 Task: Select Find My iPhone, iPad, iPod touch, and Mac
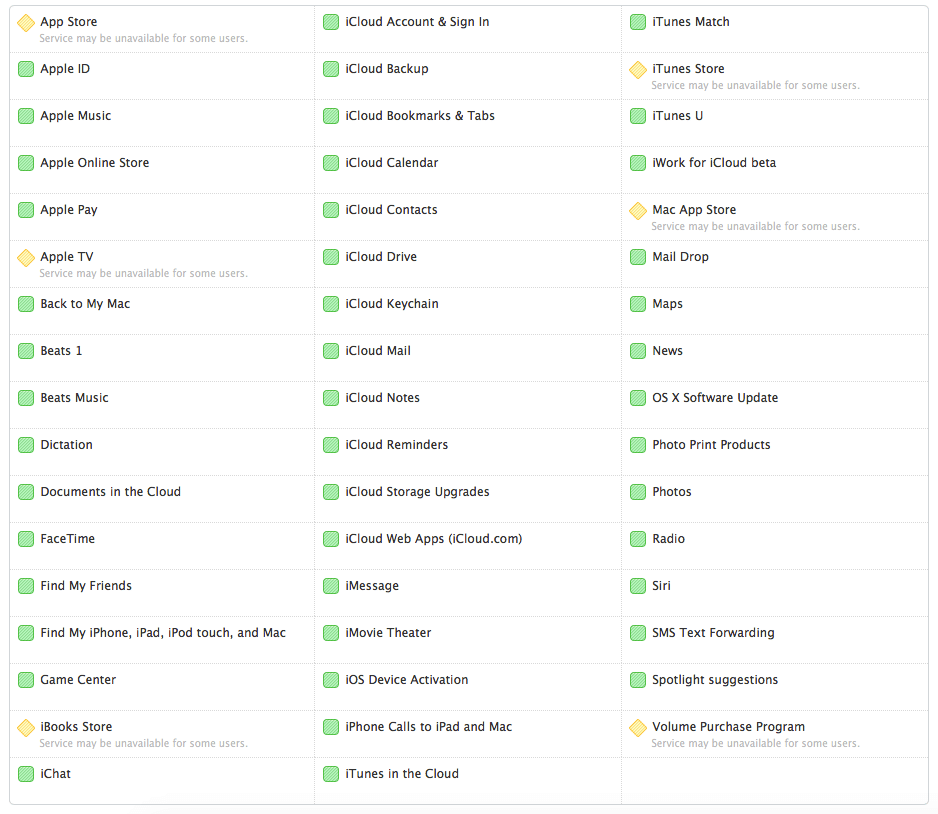click(x=163, y=633)
